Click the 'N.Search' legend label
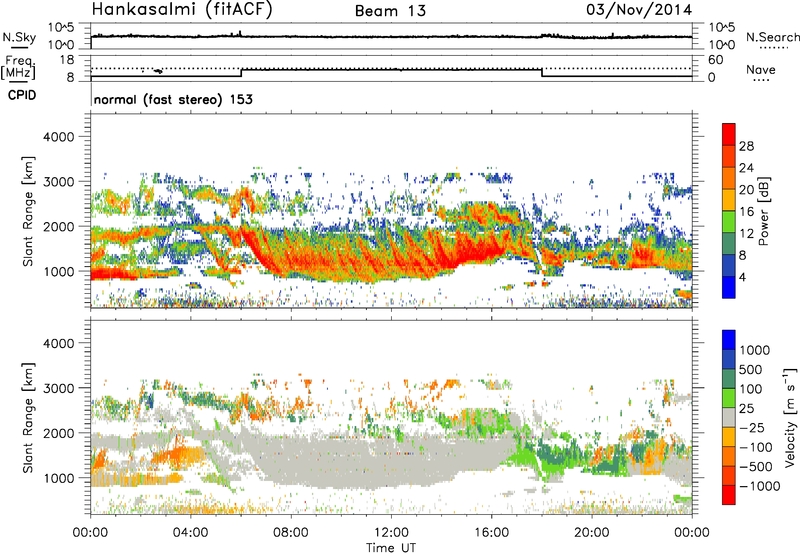This screenshot has width=800, height=554. click(772, 37)
